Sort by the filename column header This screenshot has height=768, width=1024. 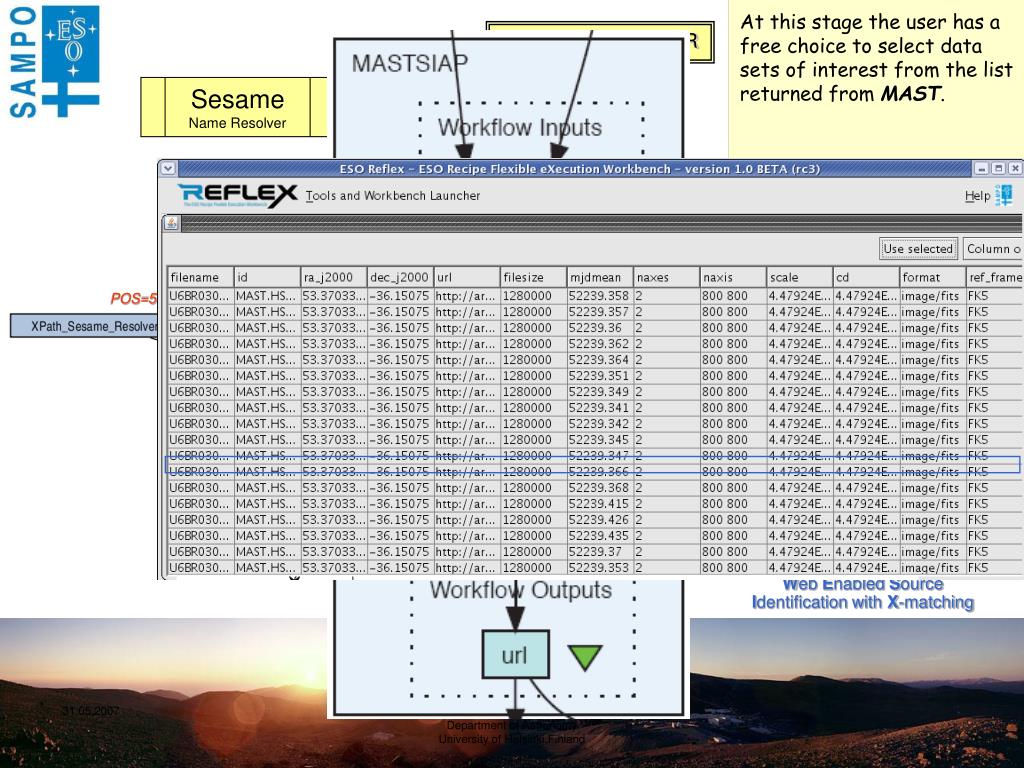200,277
